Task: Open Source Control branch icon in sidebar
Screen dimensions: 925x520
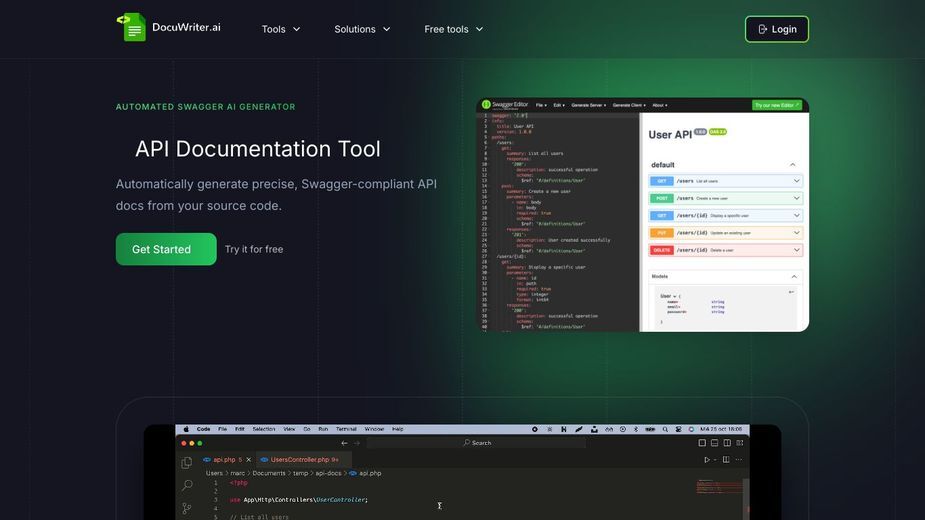Action: pos(187,508)
